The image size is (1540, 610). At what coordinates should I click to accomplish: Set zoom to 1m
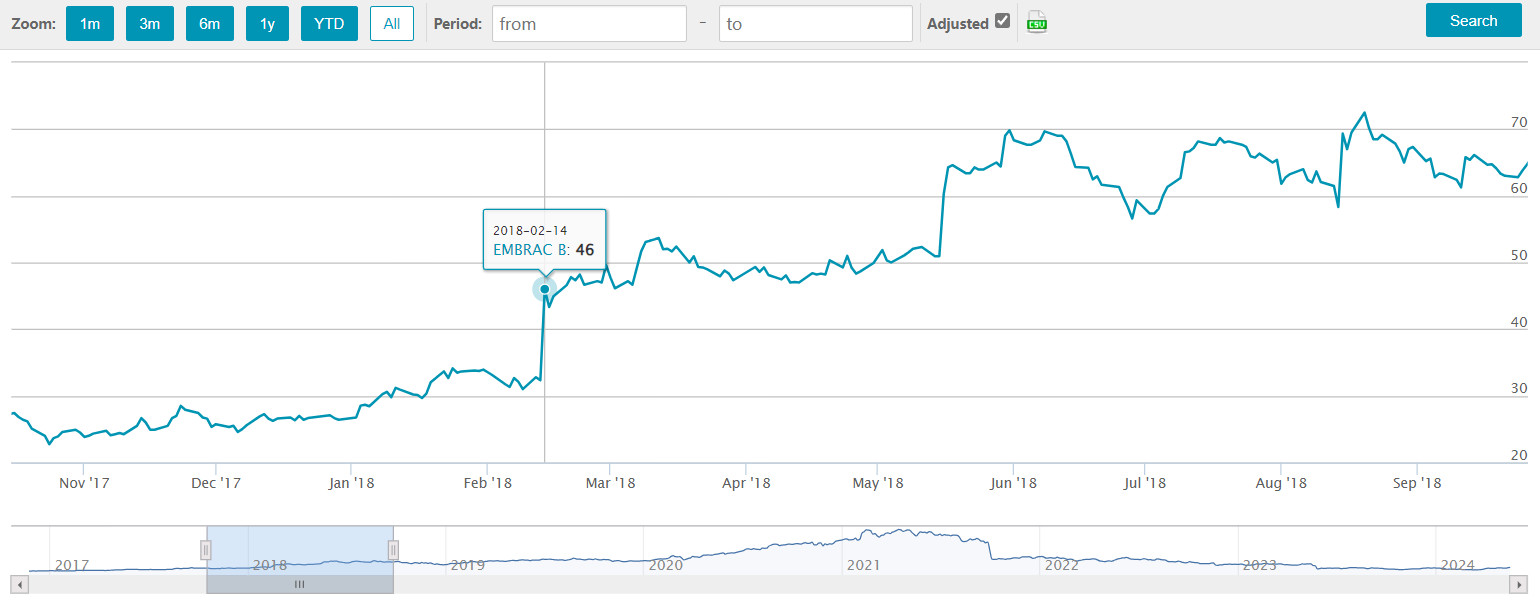click(90, 24)
